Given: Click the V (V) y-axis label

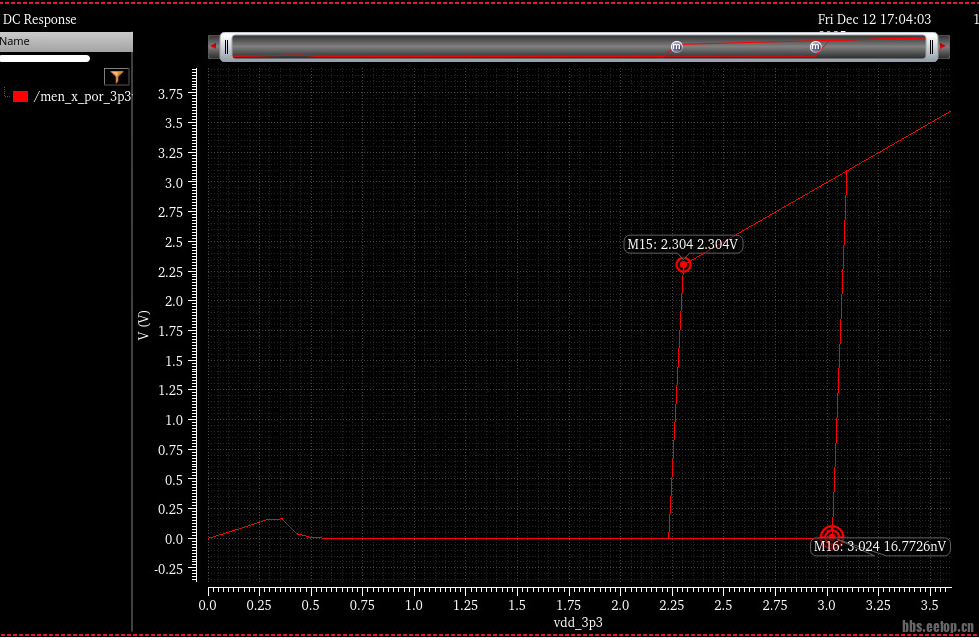Looking at the screenshot, I should click(x=144, y=325).
